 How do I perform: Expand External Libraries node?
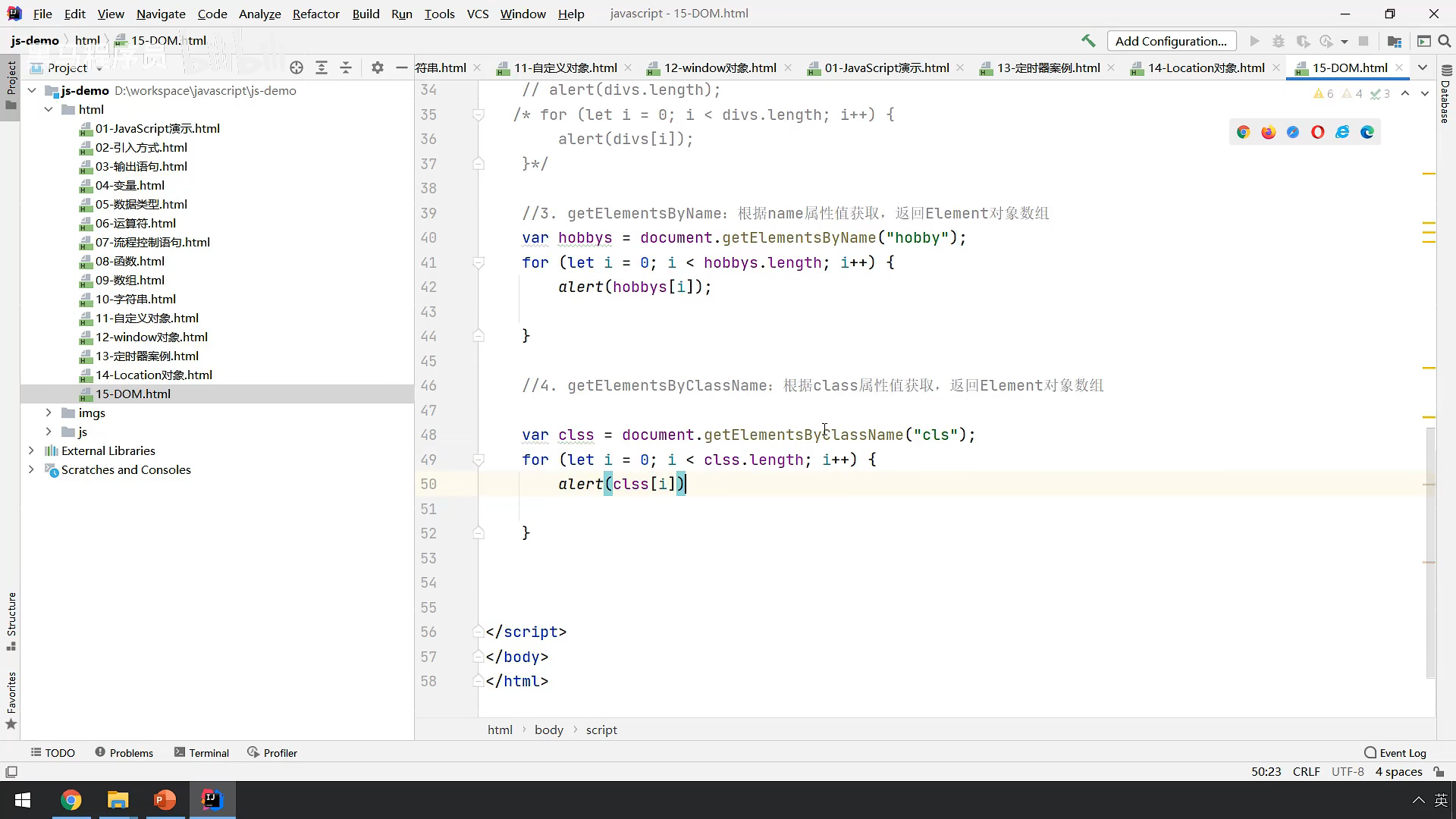click(x=31, y=450)
